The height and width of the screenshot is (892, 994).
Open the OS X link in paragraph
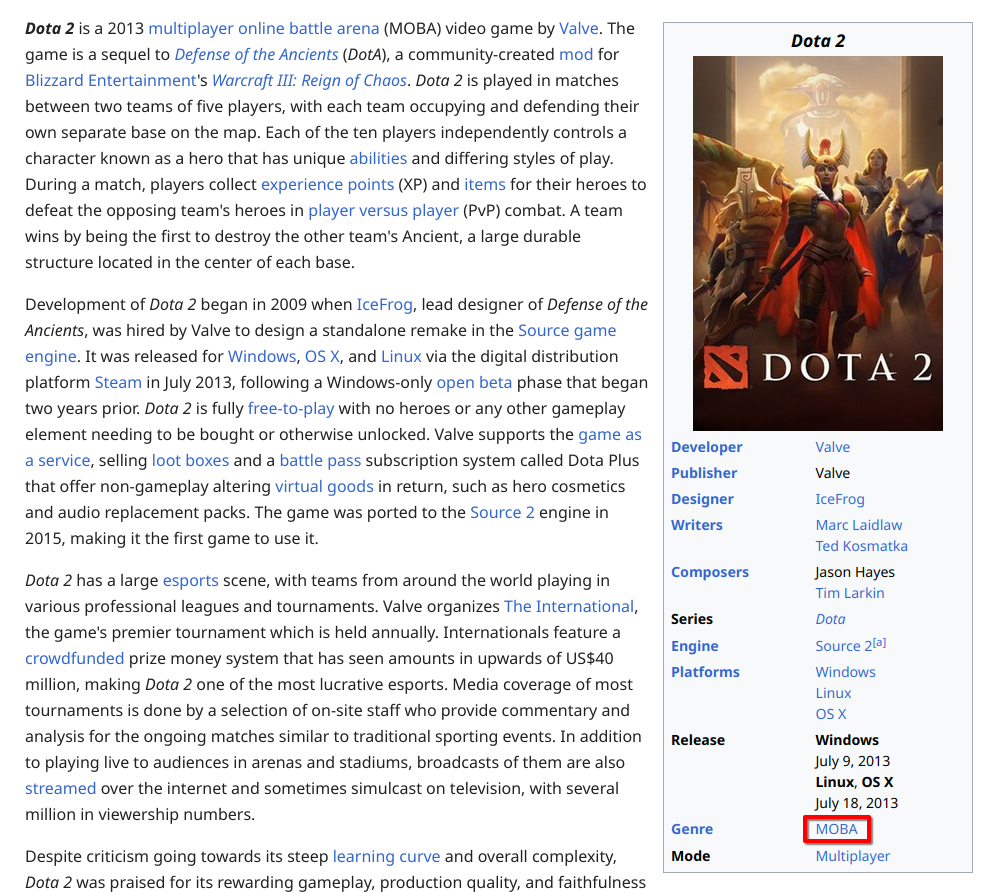click(322, 356)
